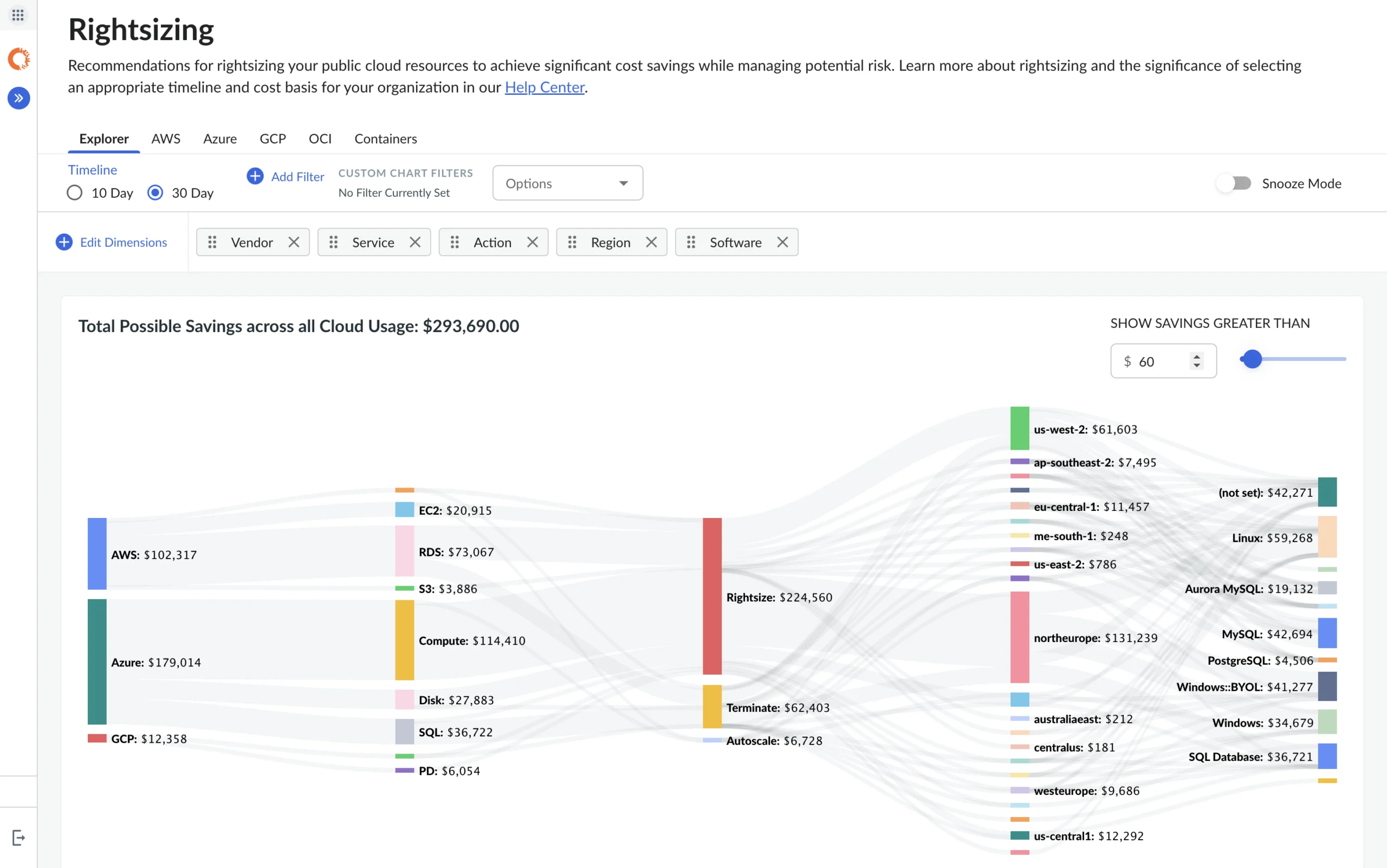Click the Add Filter plus icon

(x=255, y=176)
